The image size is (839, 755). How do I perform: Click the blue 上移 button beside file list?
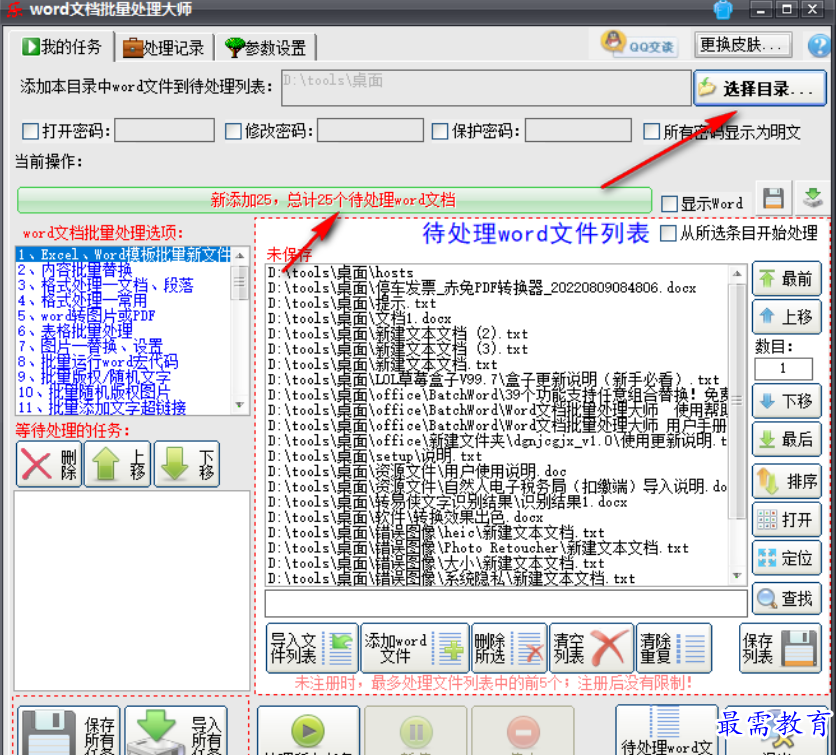click(x=787, y=316)
